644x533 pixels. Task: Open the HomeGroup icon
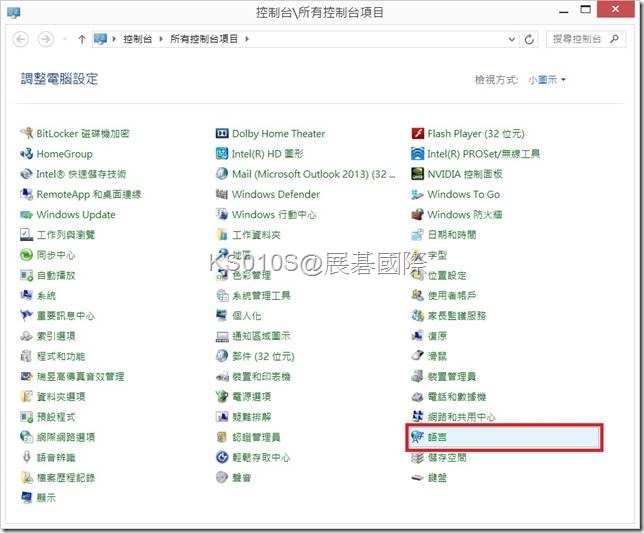(x=27, y=154)
